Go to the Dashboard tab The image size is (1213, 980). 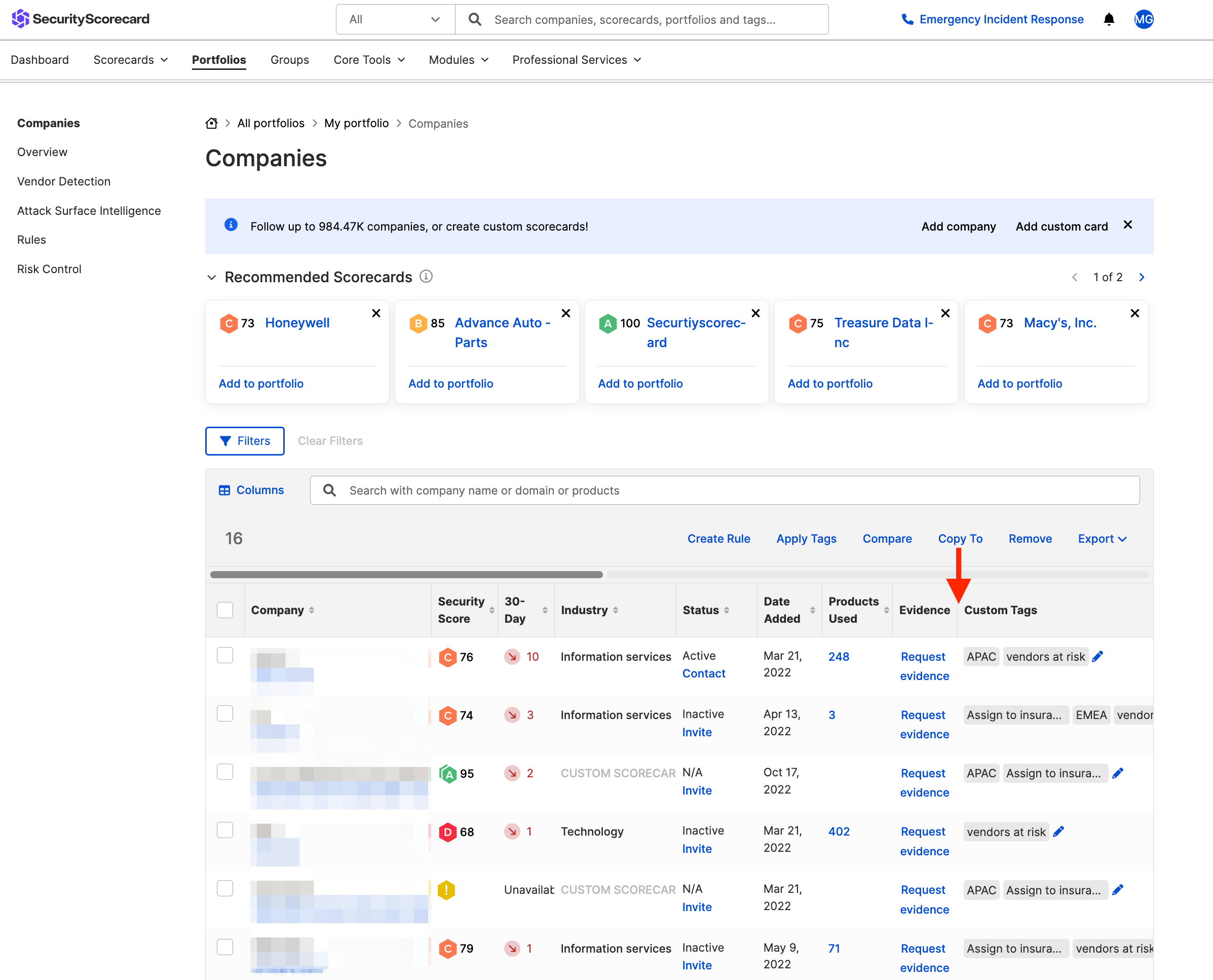(x=40, y=60)
